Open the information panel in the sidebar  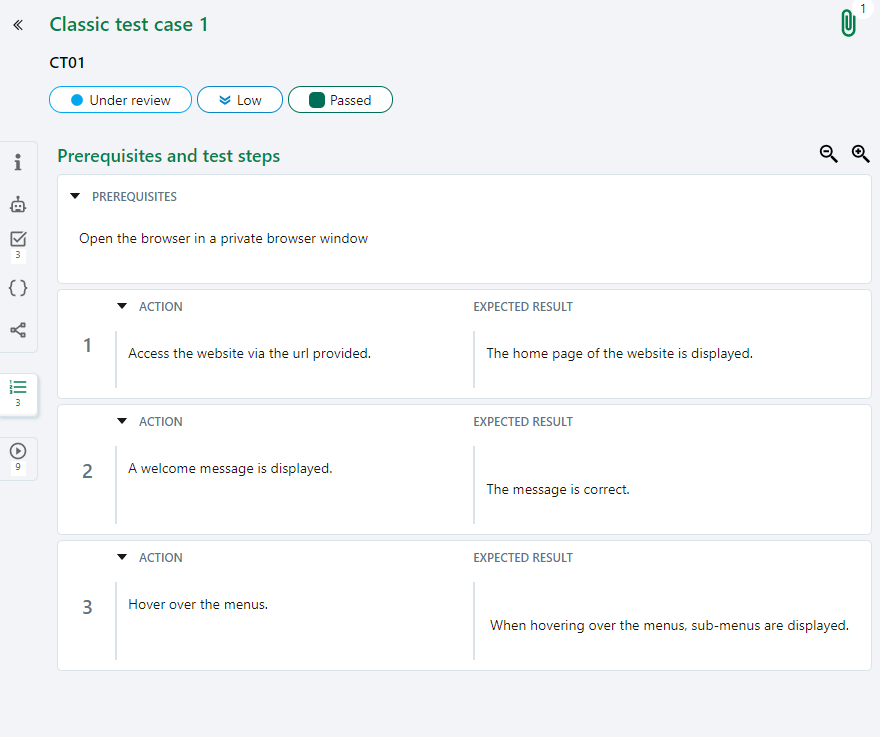18,162
